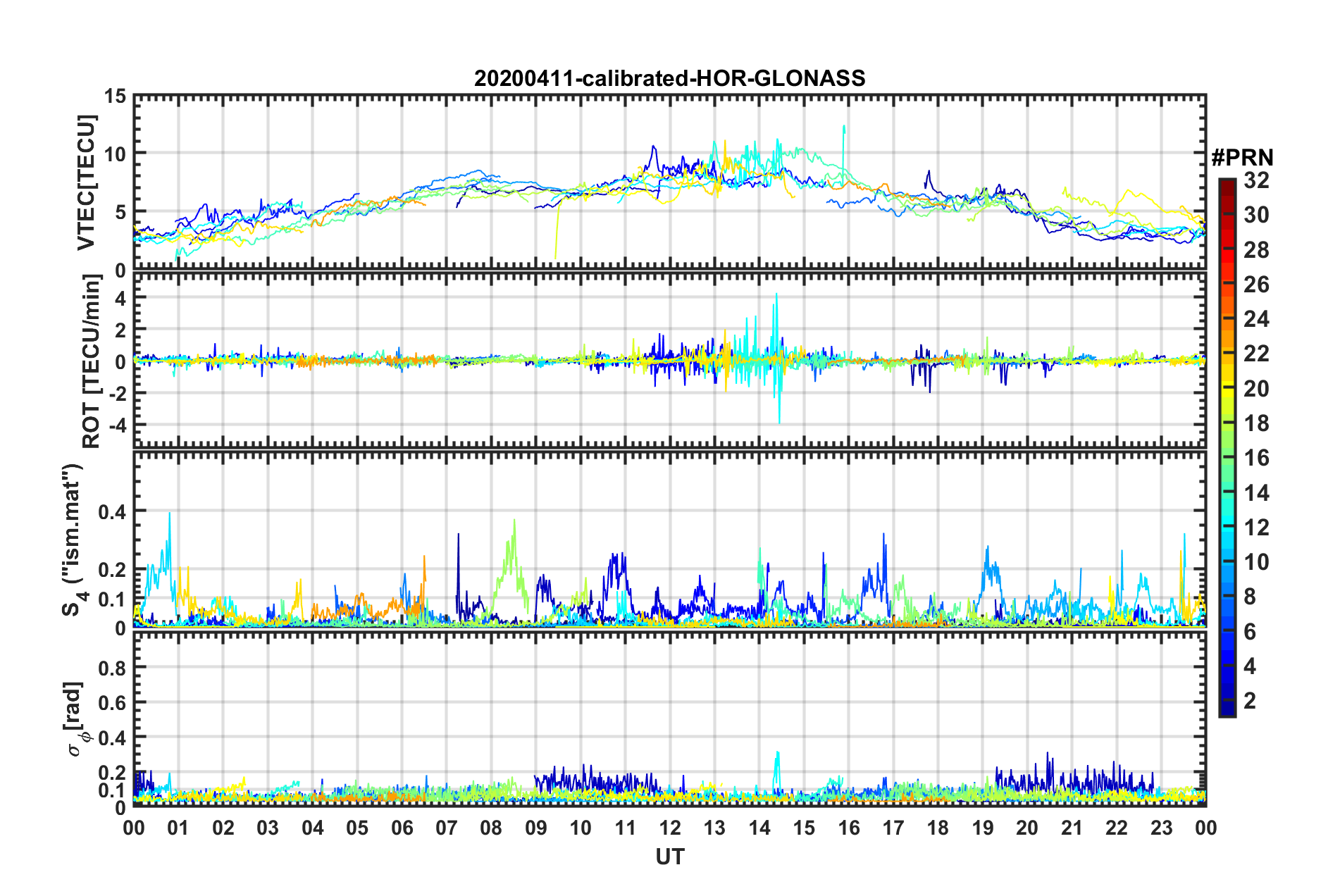Select UT axis hour label 13
Viewport: 1340px width, 896px height.
[x=714, y=828]
